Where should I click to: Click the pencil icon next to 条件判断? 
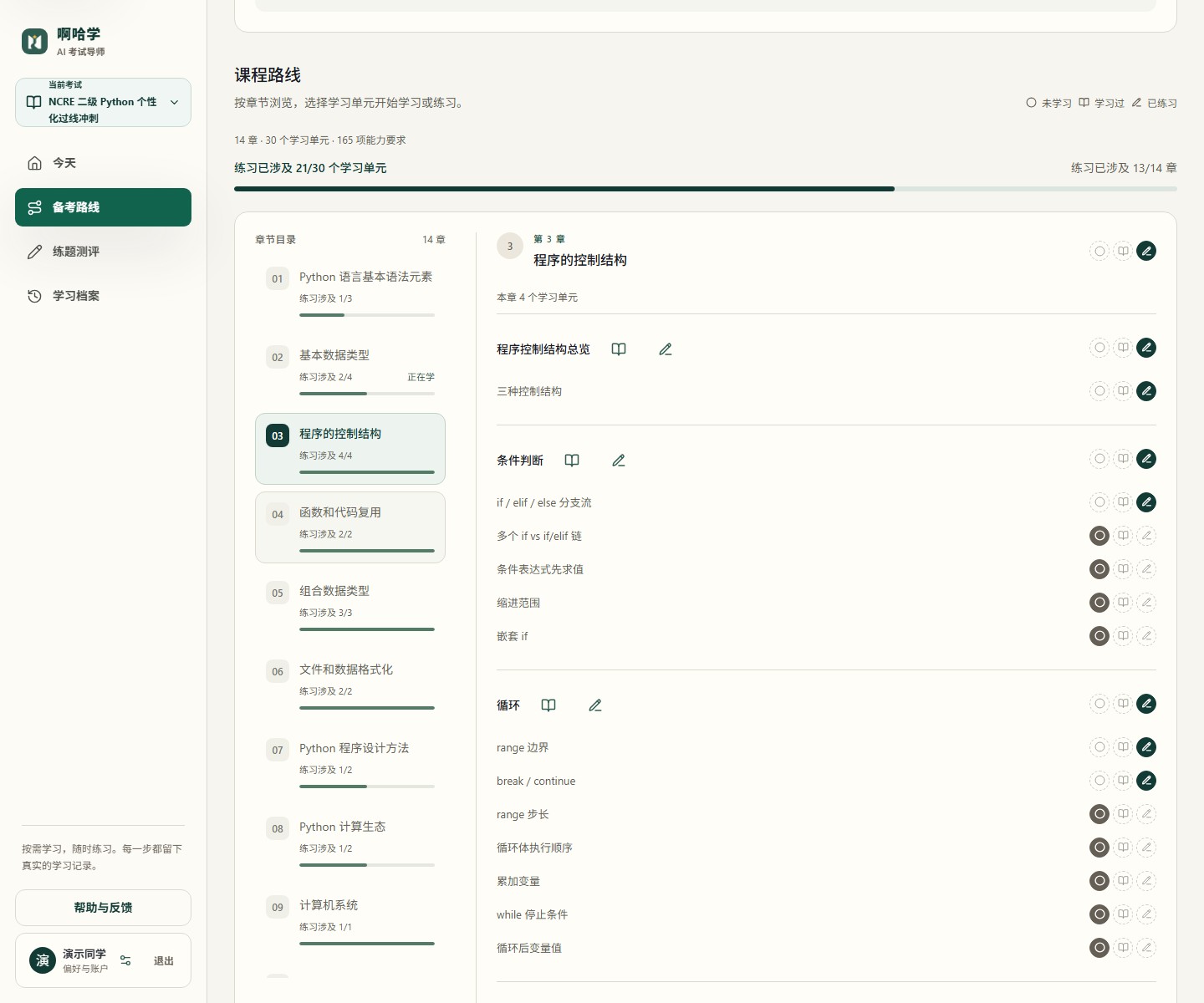pyautogui.click(x=619, y=461)
